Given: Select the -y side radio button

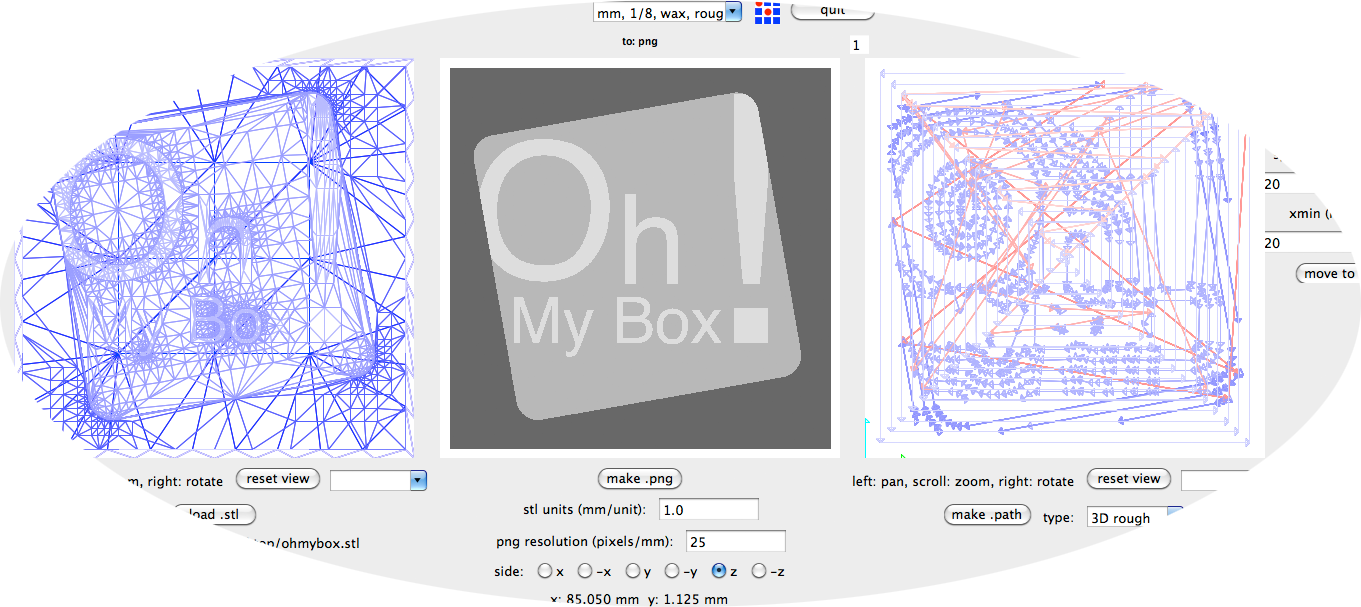Looking at the screenshot, I should point(672,571).
